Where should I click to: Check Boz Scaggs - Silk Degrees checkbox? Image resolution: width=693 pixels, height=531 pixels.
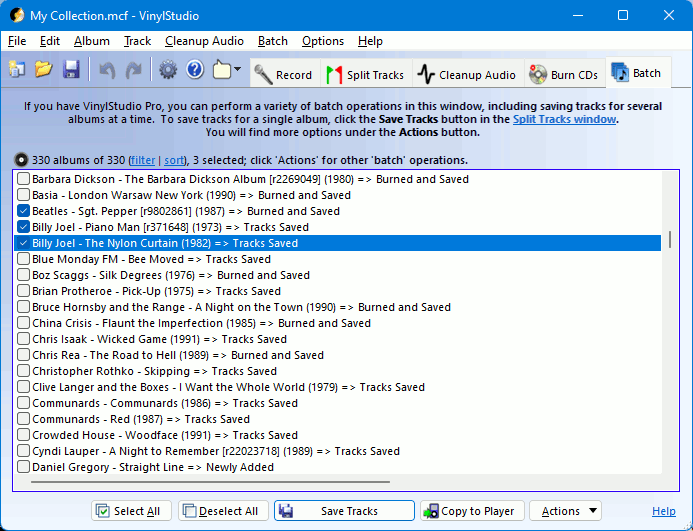(x=23, y=275)
